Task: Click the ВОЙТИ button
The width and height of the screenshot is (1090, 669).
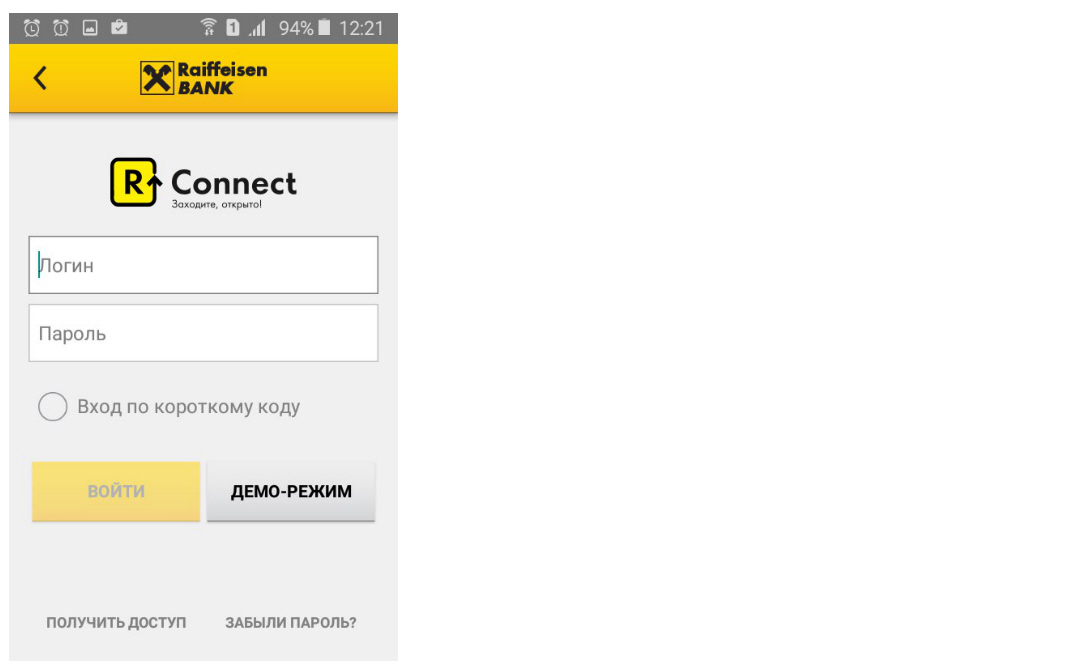Action: [116, 491]
